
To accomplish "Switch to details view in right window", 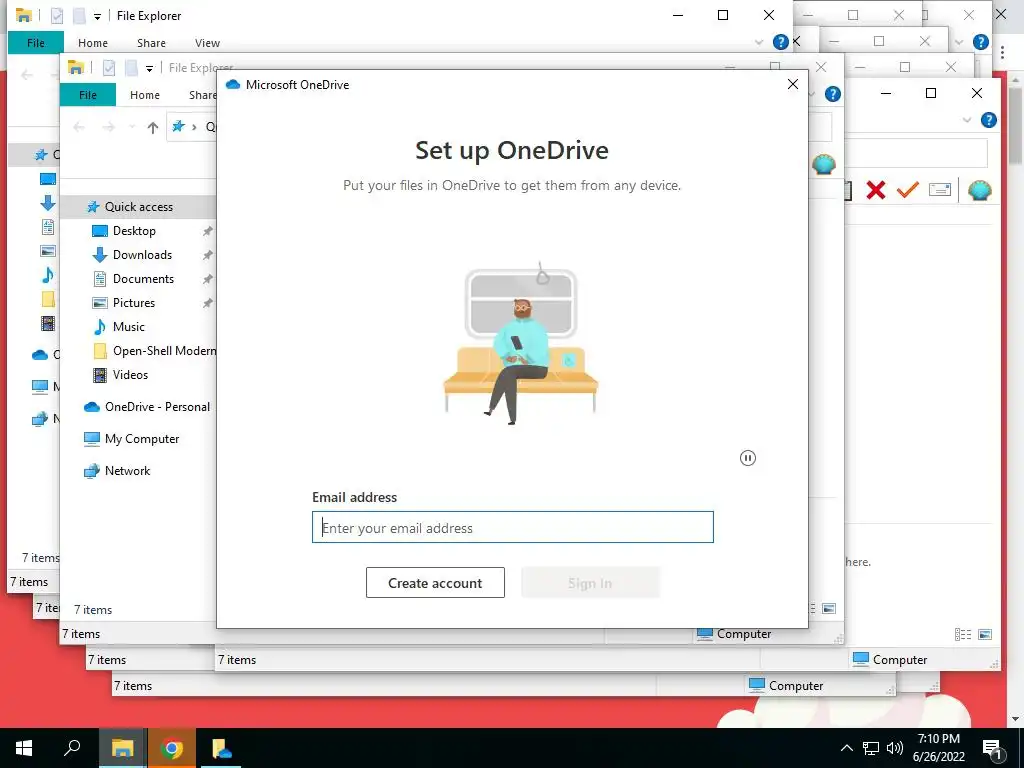I will (x=963, y=634).
